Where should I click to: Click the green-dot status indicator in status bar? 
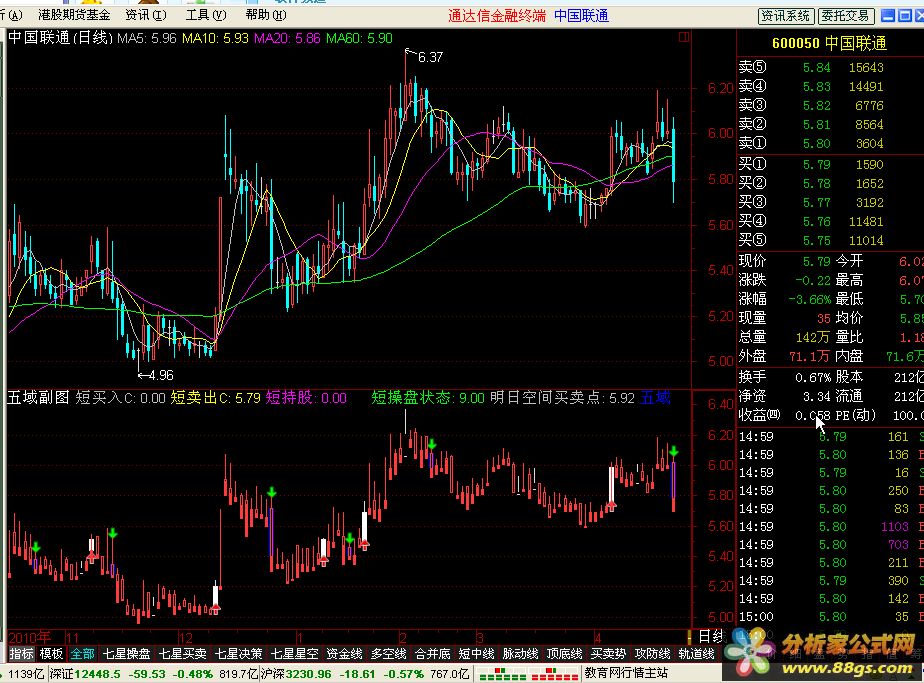pyautogui.click(x=505, y=673)
